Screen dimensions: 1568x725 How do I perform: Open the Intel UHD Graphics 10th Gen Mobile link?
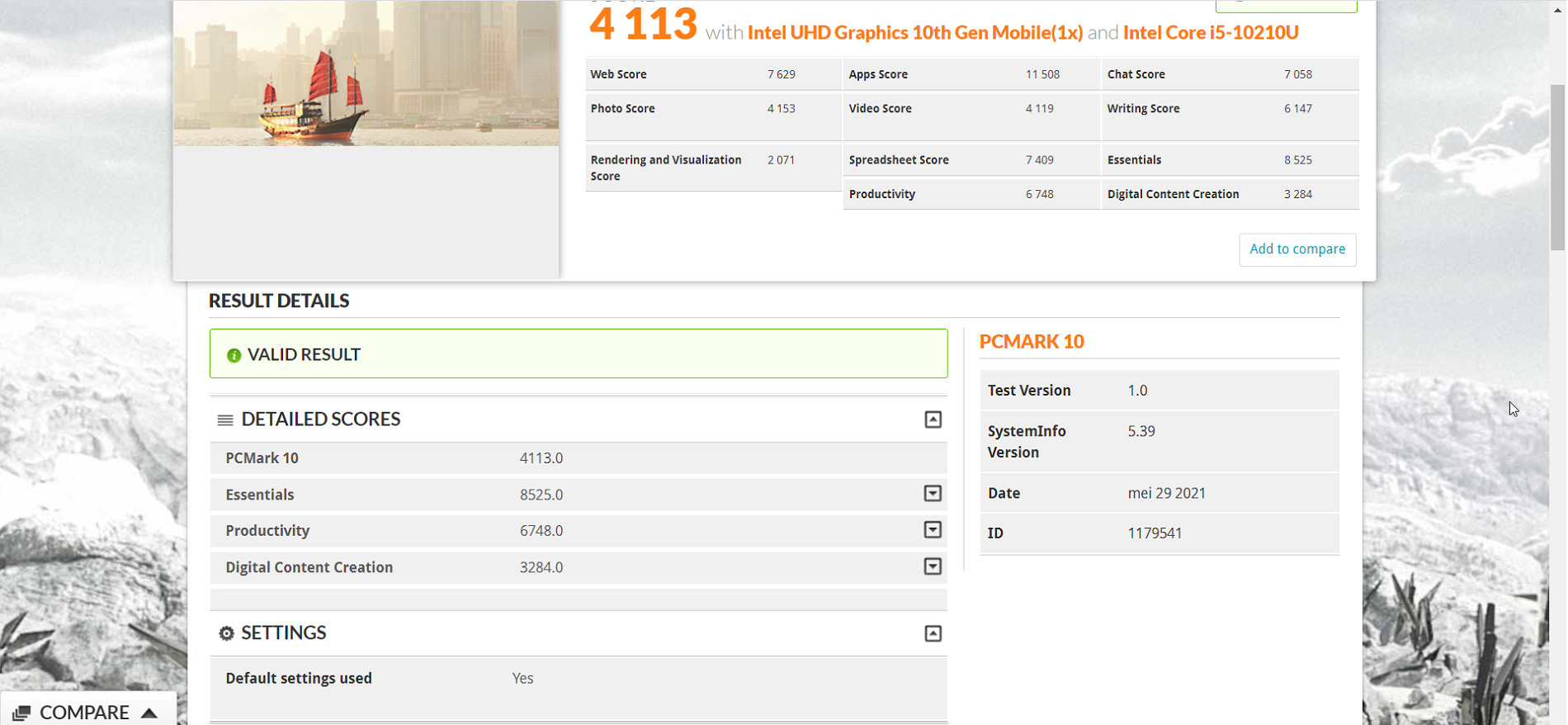914,33
